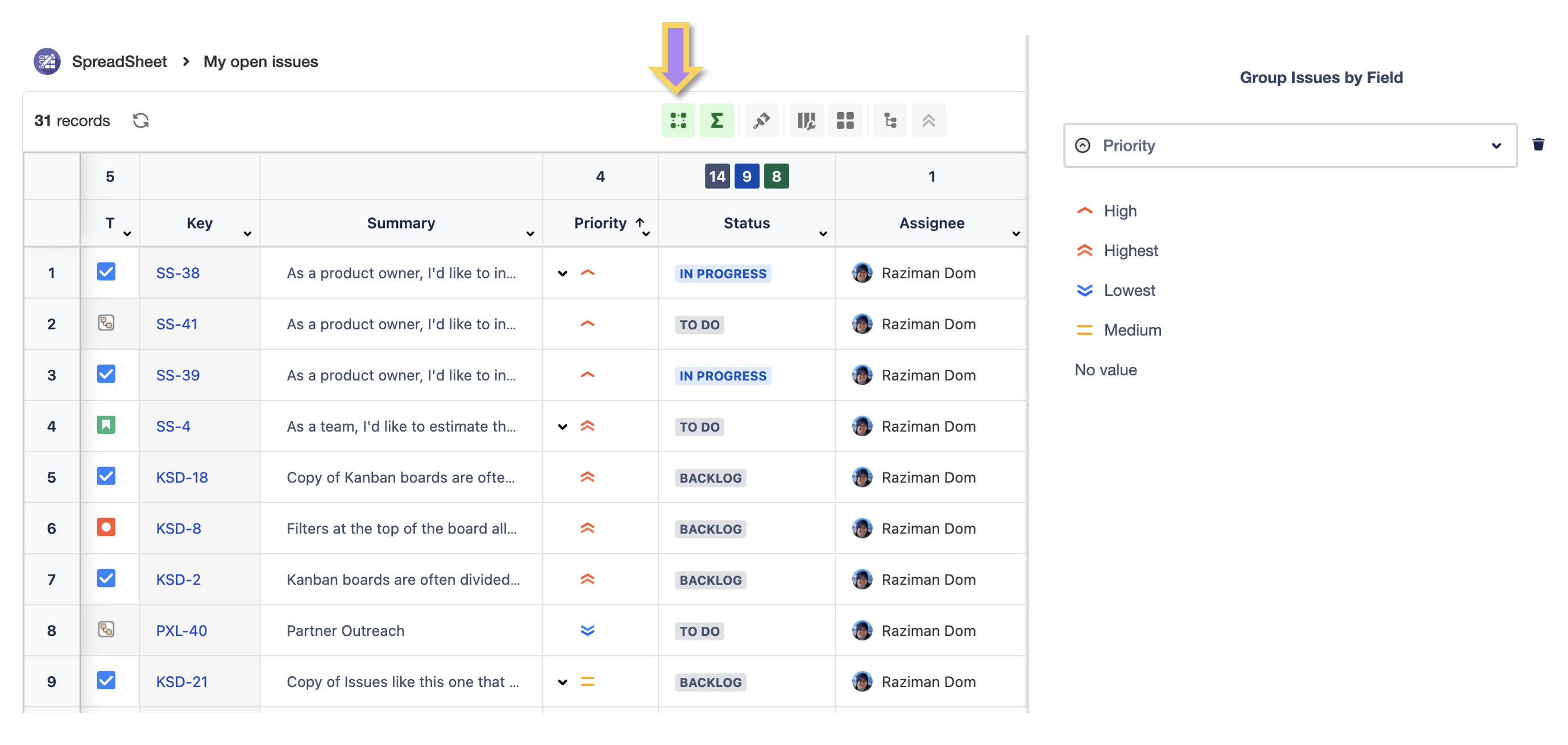
Task: Click the lowest priority icon in PXL-40 row
Action: coord(587,631)
